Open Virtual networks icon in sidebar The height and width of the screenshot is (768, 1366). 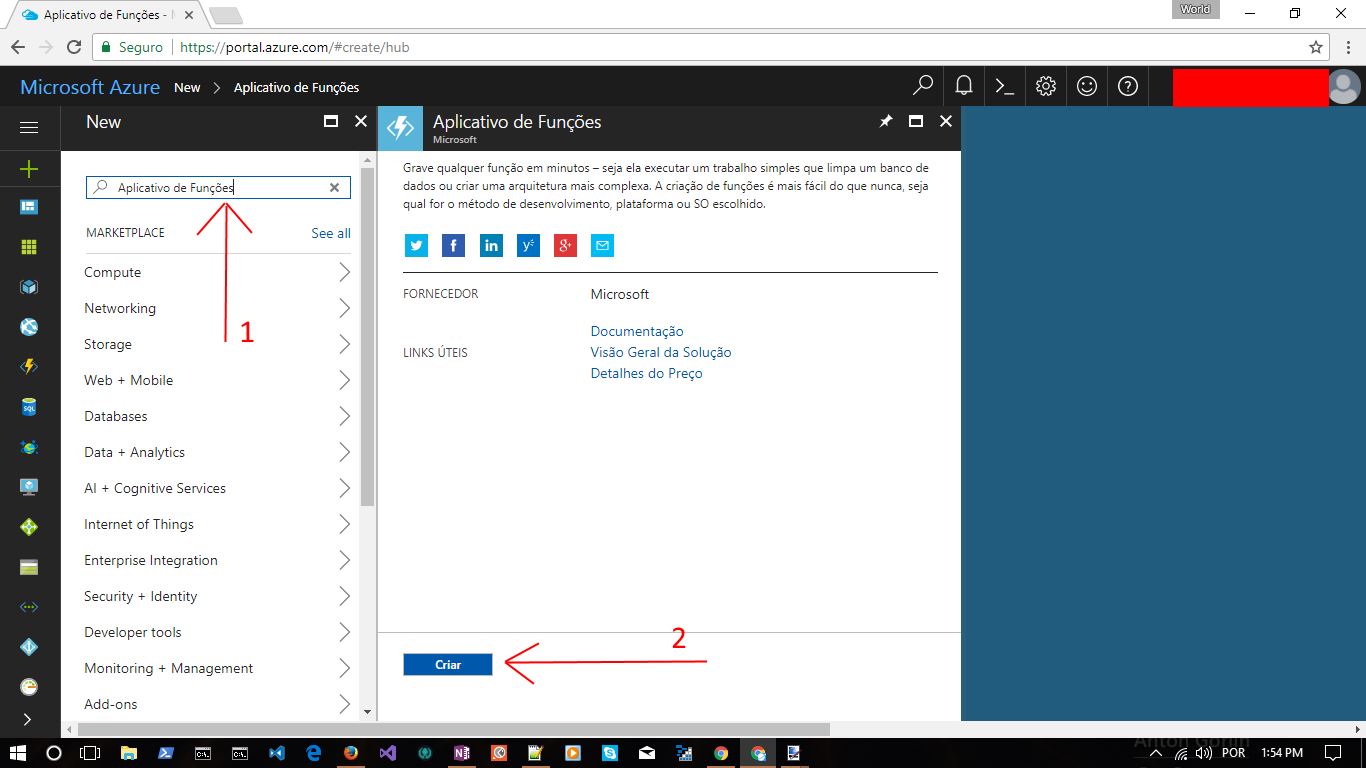click(x=29, y=607)
